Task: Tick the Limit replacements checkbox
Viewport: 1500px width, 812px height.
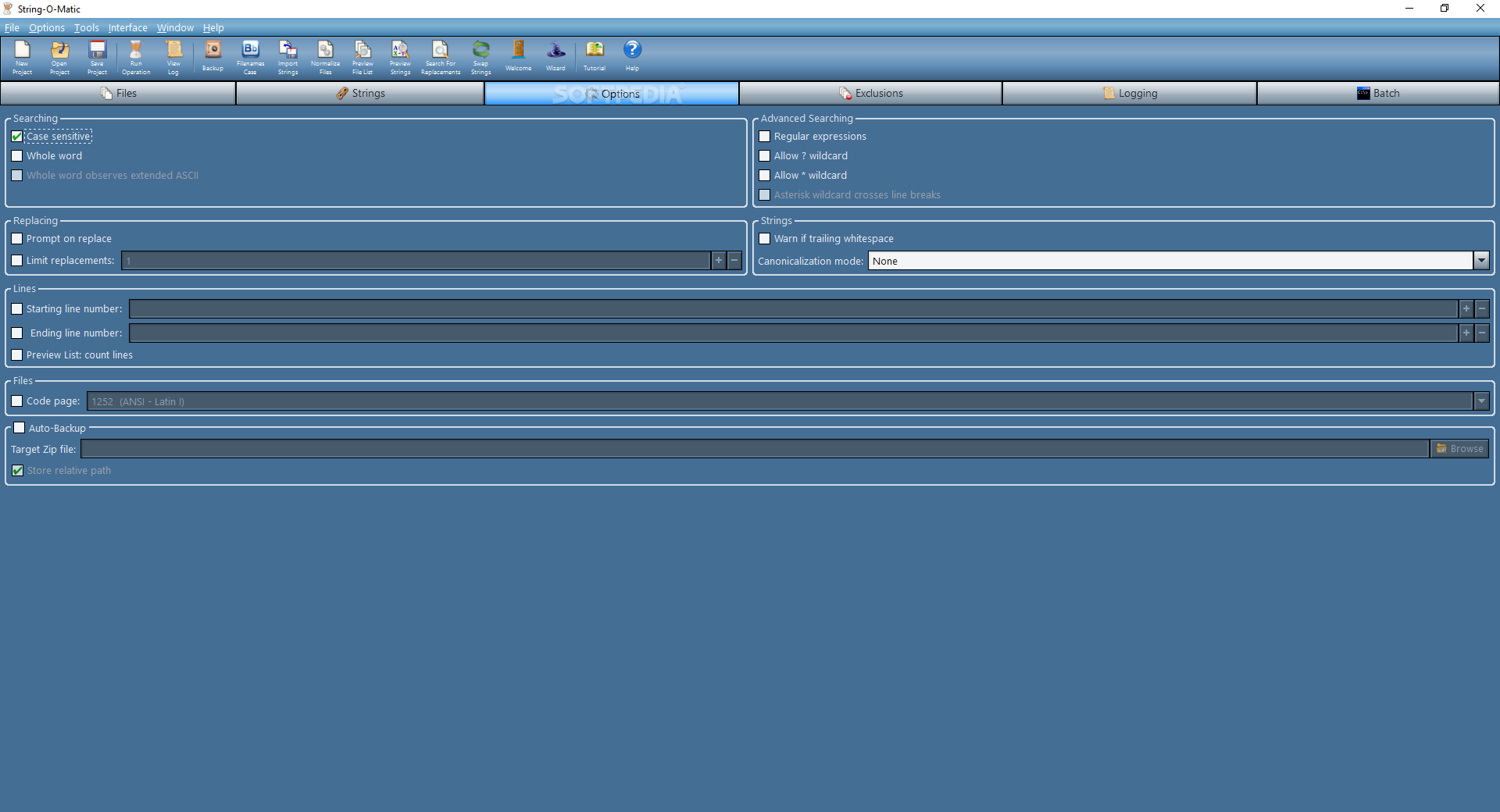Action: coord(17,261)
